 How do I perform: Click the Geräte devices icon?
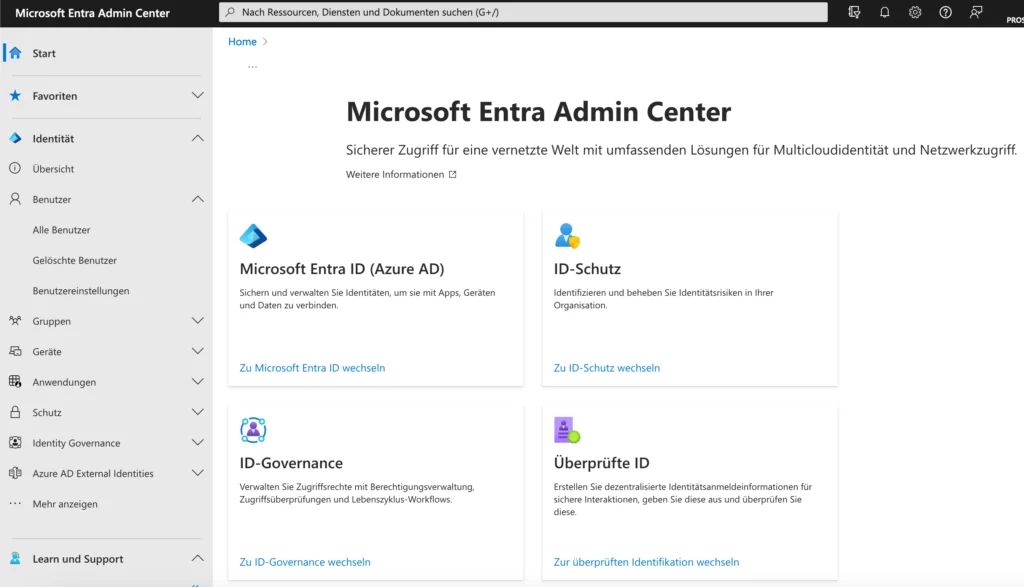(x=15, y=351)
